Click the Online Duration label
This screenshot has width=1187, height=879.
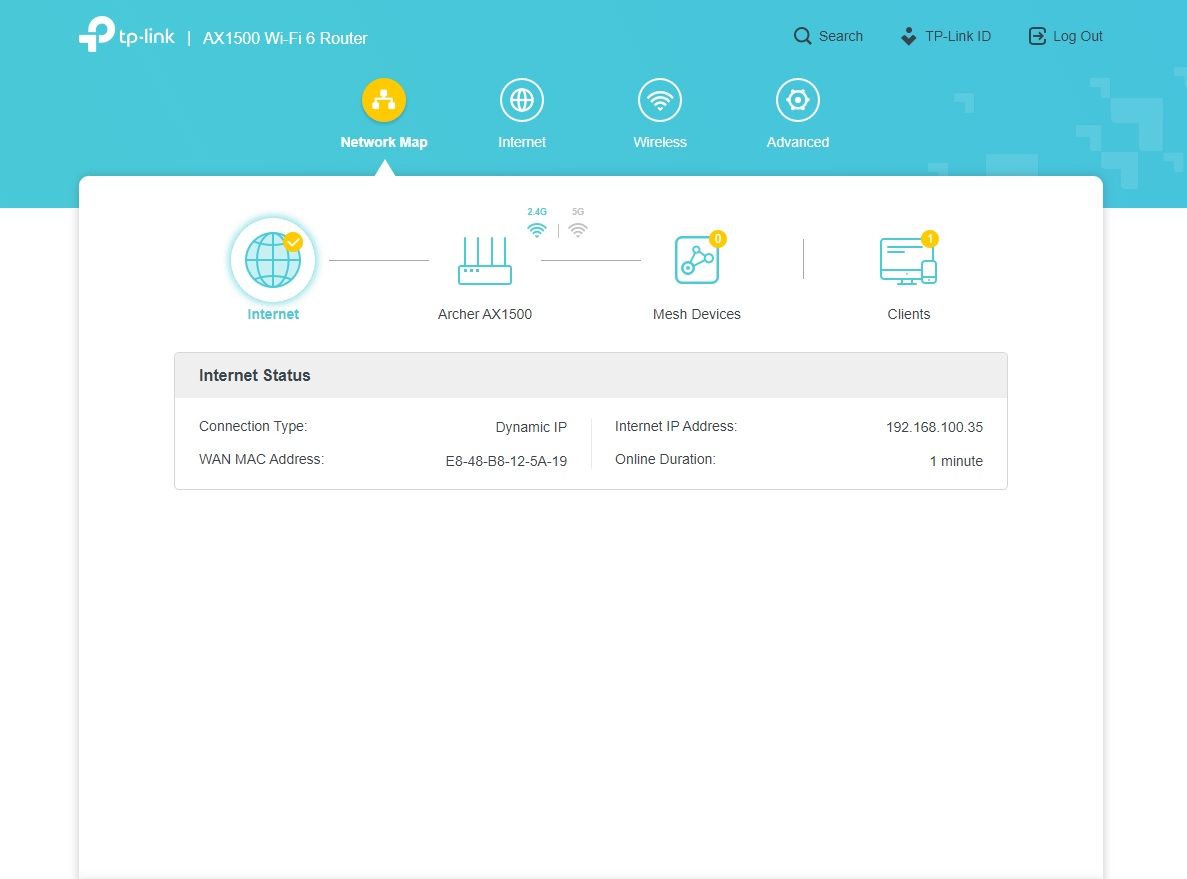tap(665, 459)
